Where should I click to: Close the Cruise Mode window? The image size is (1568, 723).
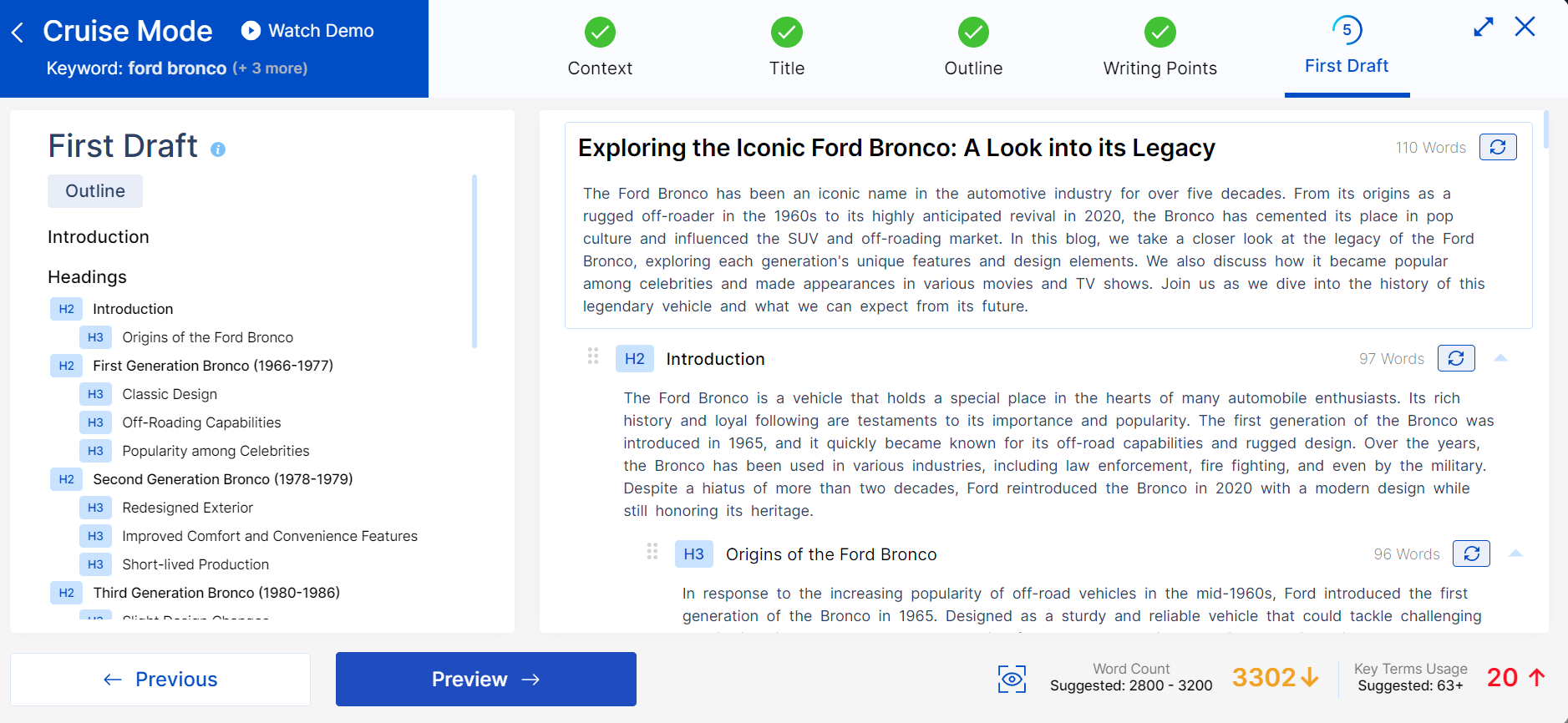(x=1525, y=27)
